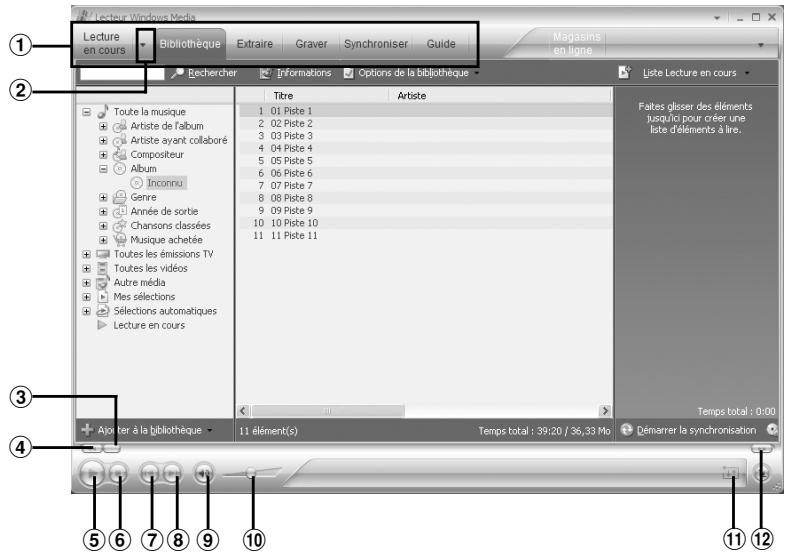Switch to the Synchroniser tab
790x559 pixels.
pyautogui.click(x=376, y=44)
